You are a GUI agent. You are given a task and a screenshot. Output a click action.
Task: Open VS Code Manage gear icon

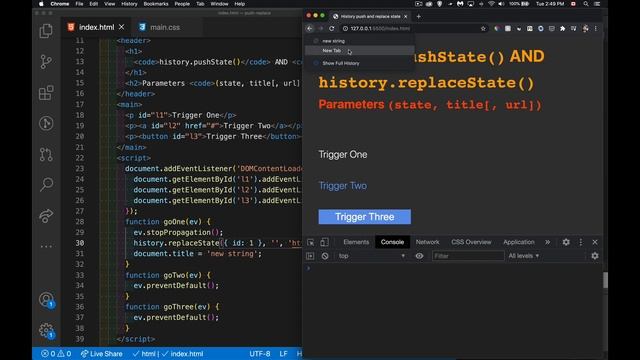[x=46, y=331]
